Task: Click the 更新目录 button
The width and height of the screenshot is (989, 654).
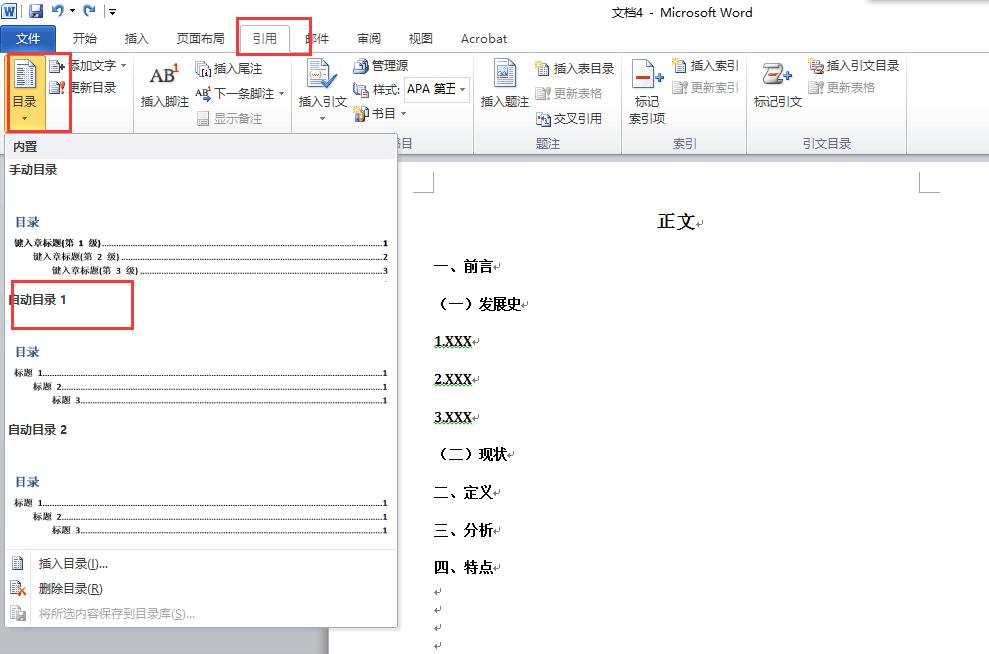Action: point(83,88)
